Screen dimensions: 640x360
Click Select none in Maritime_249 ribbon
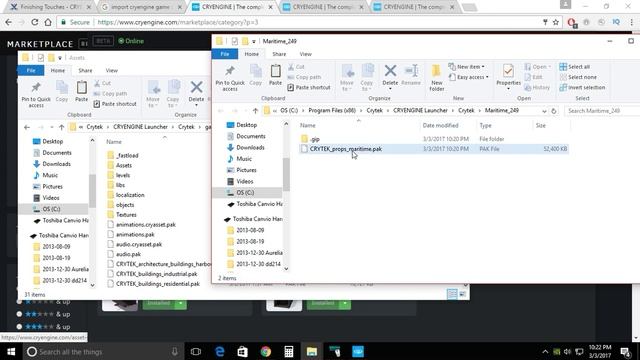[x=578, y=77]
